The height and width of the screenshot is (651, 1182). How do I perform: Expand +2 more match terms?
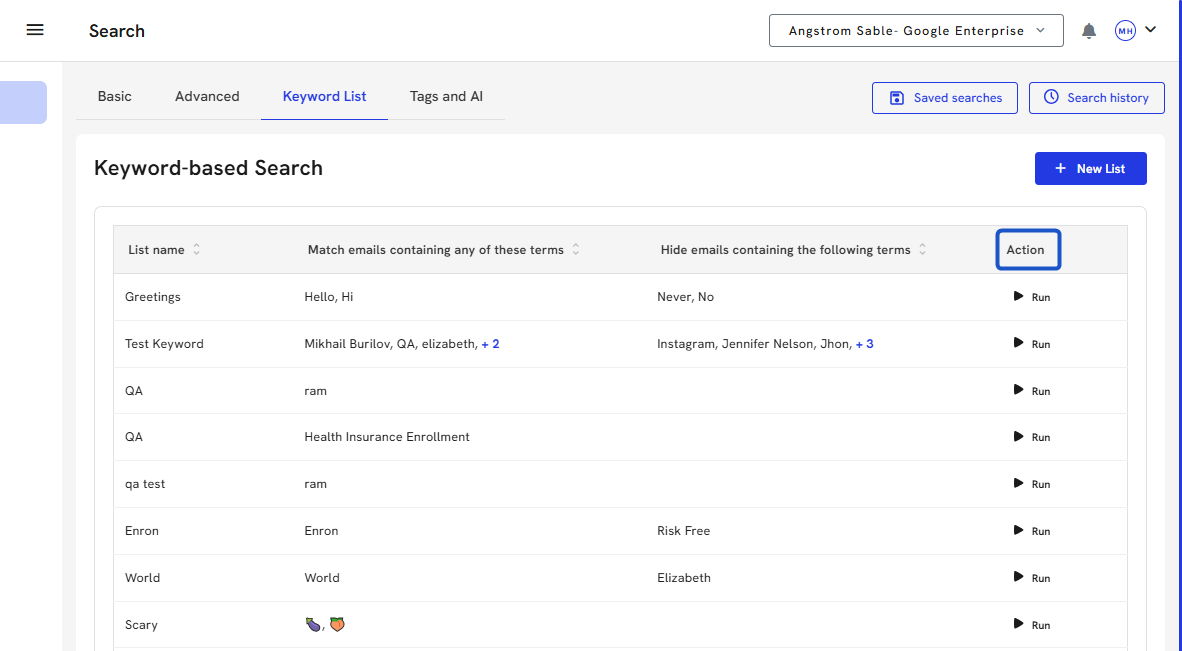point(490,344)
